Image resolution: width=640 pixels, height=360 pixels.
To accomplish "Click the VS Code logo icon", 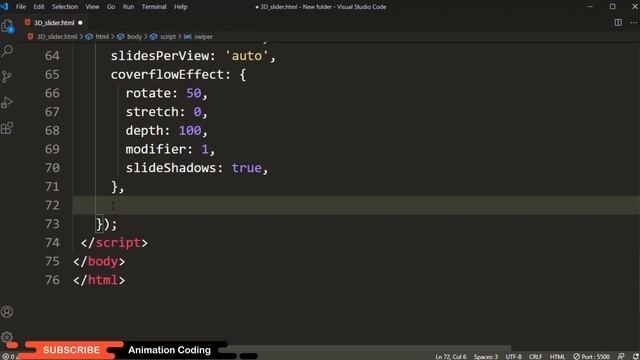I will tap(4, 7).
